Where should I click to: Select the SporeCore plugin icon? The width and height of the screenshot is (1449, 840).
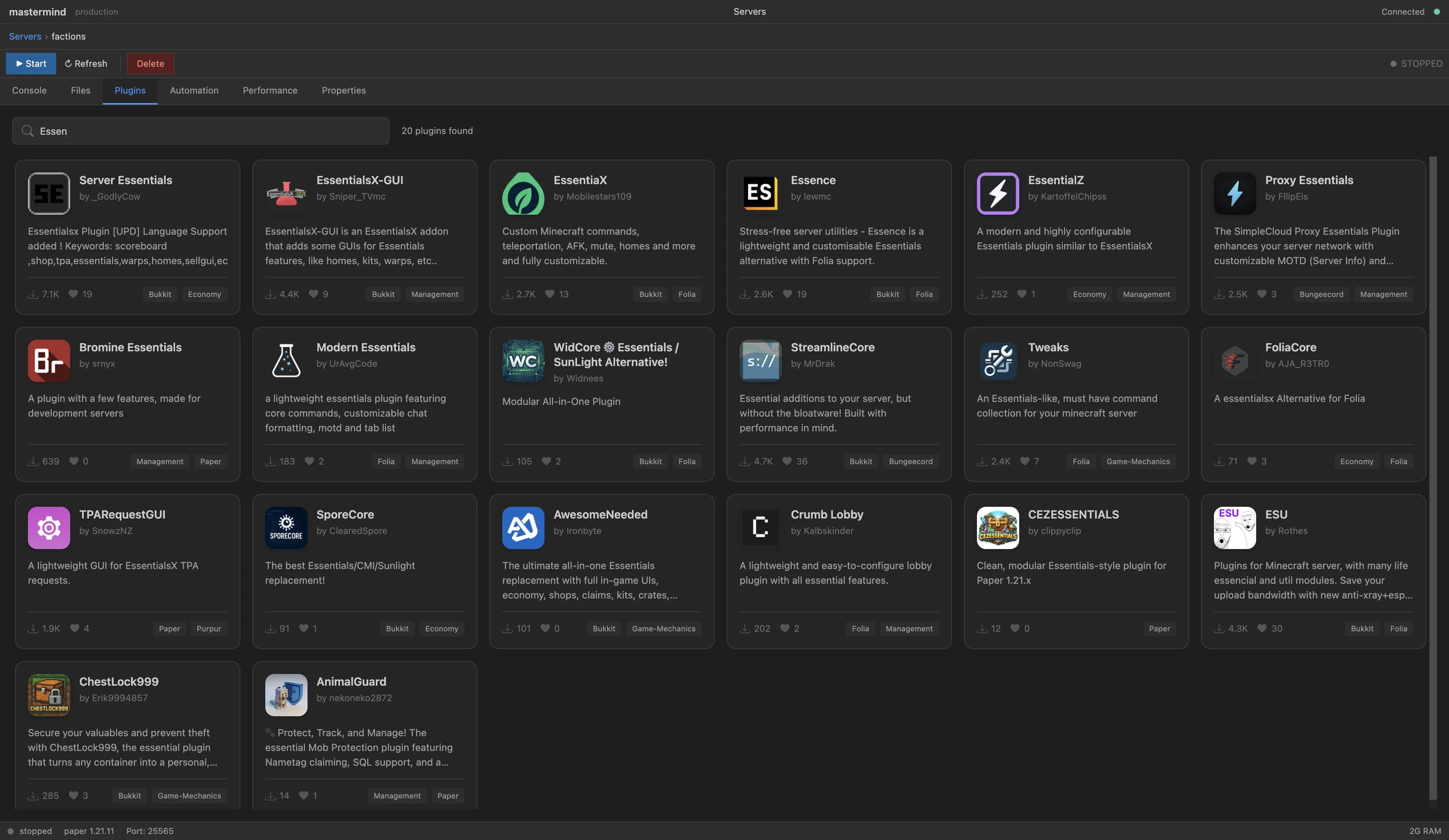tap(286, 528)
